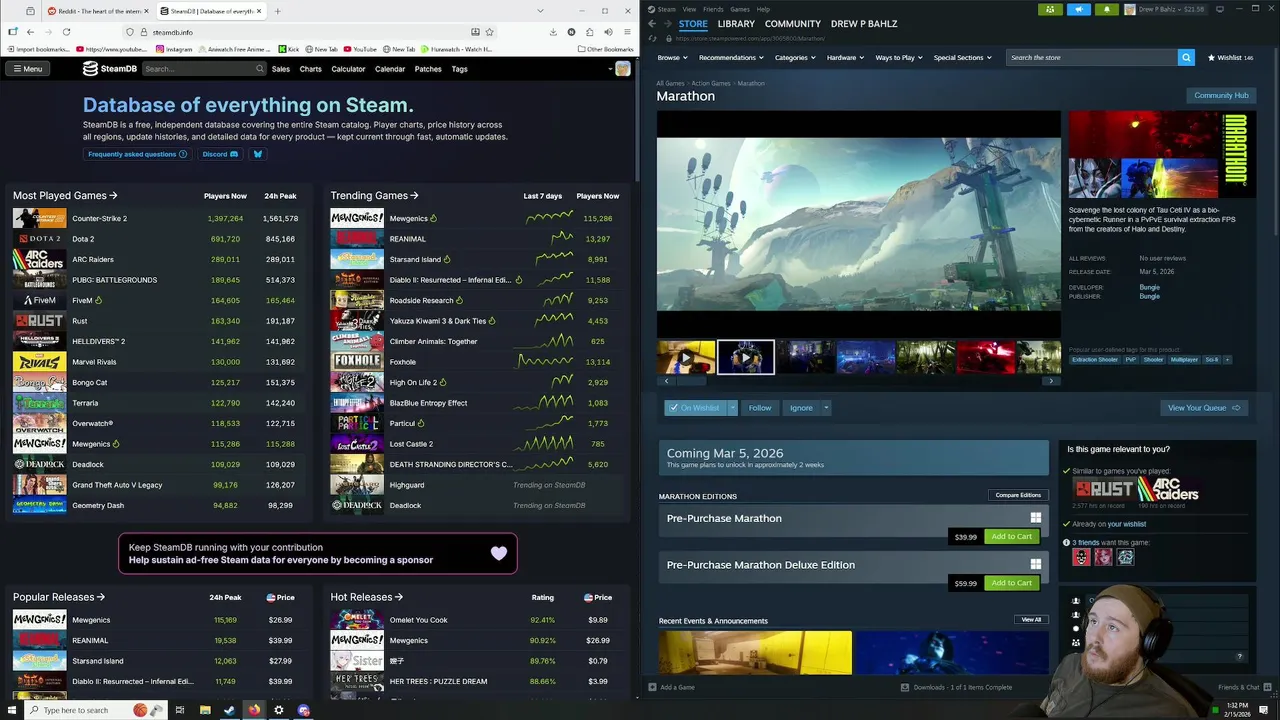The image size is (1280, 720).
Task: Open Most Played Games list
Action: tap(65, 196)
